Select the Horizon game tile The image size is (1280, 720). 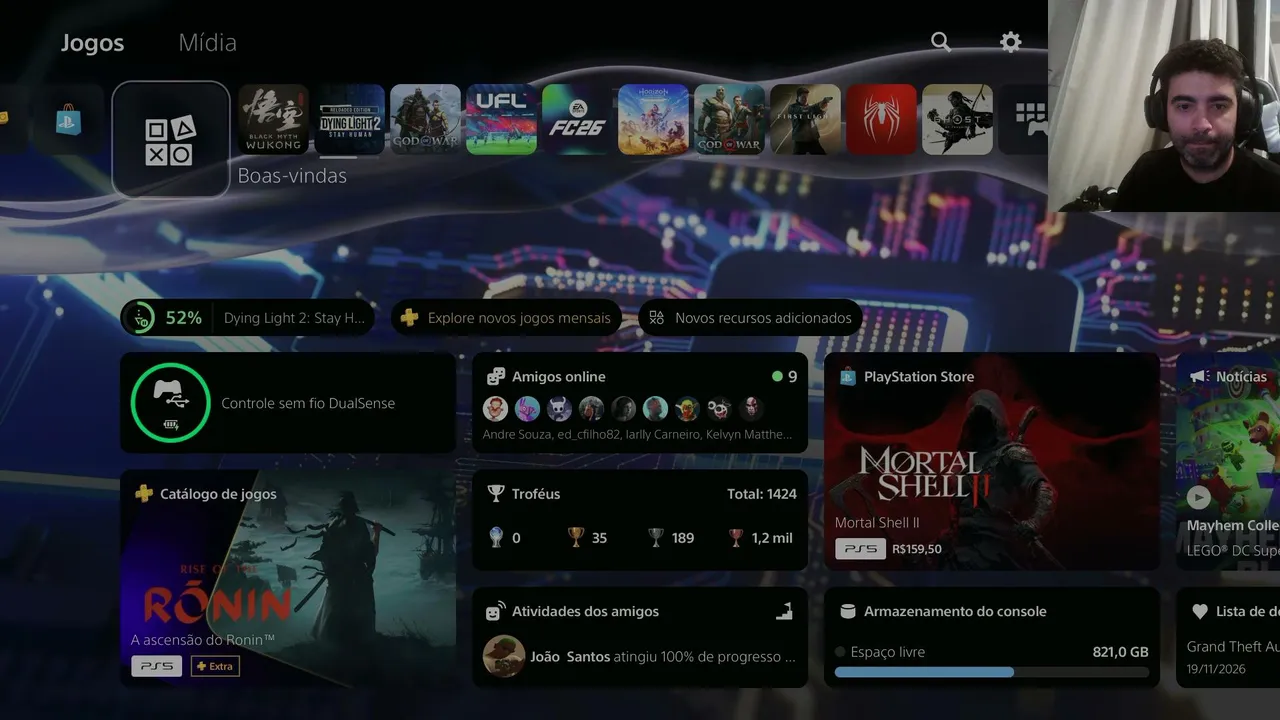click(x=653, y=119)
